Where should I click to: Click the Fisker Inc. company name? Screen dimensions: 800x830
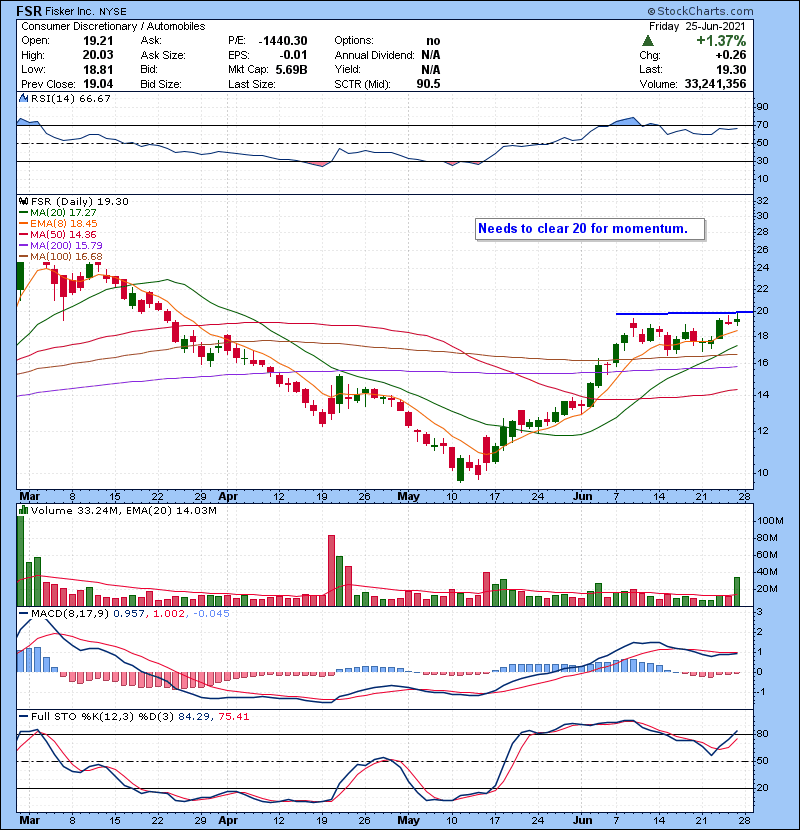pos(69,11)
